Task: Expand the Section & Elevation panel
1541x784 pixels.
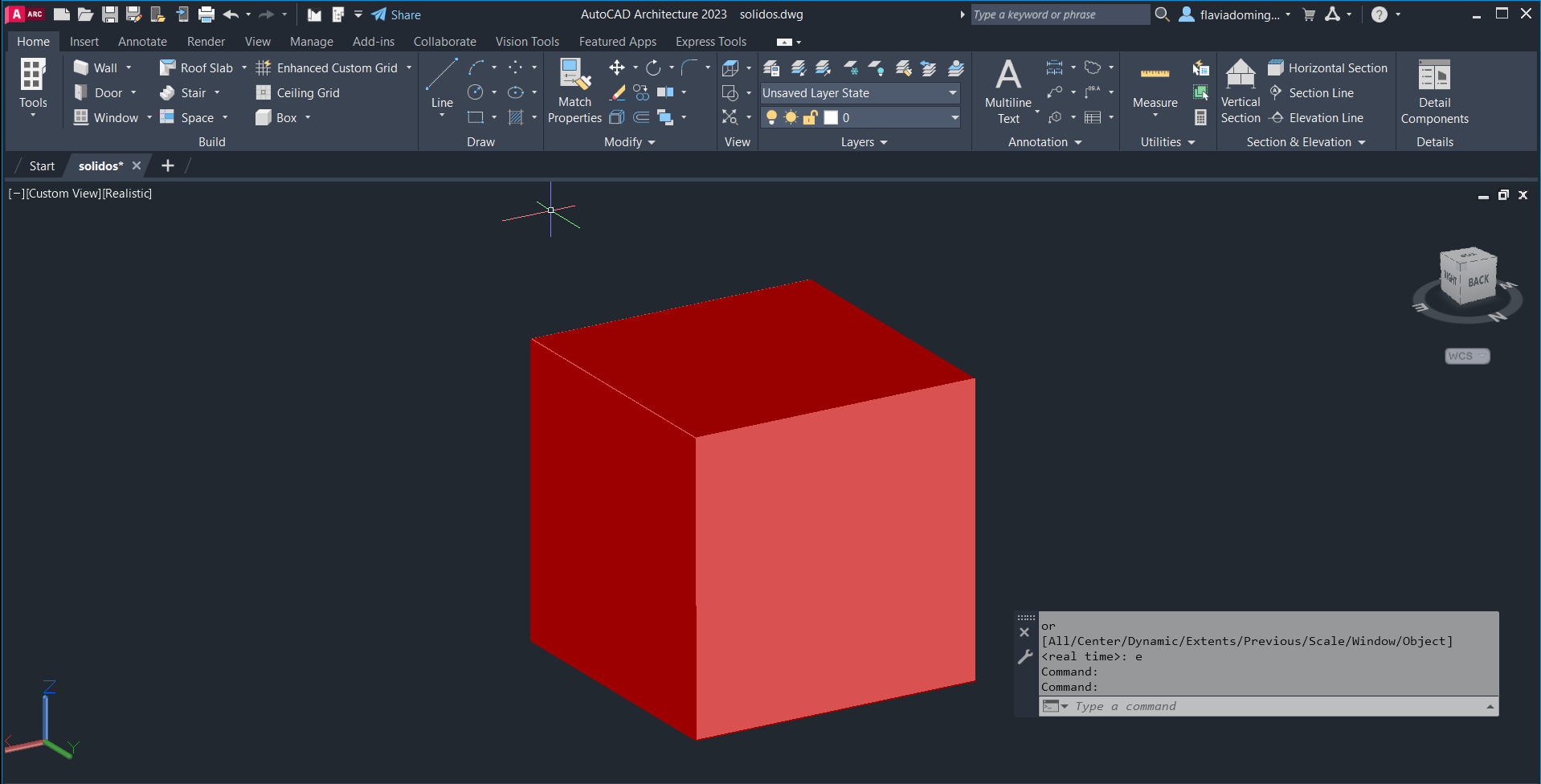Action: click(x=1306, y=142)
